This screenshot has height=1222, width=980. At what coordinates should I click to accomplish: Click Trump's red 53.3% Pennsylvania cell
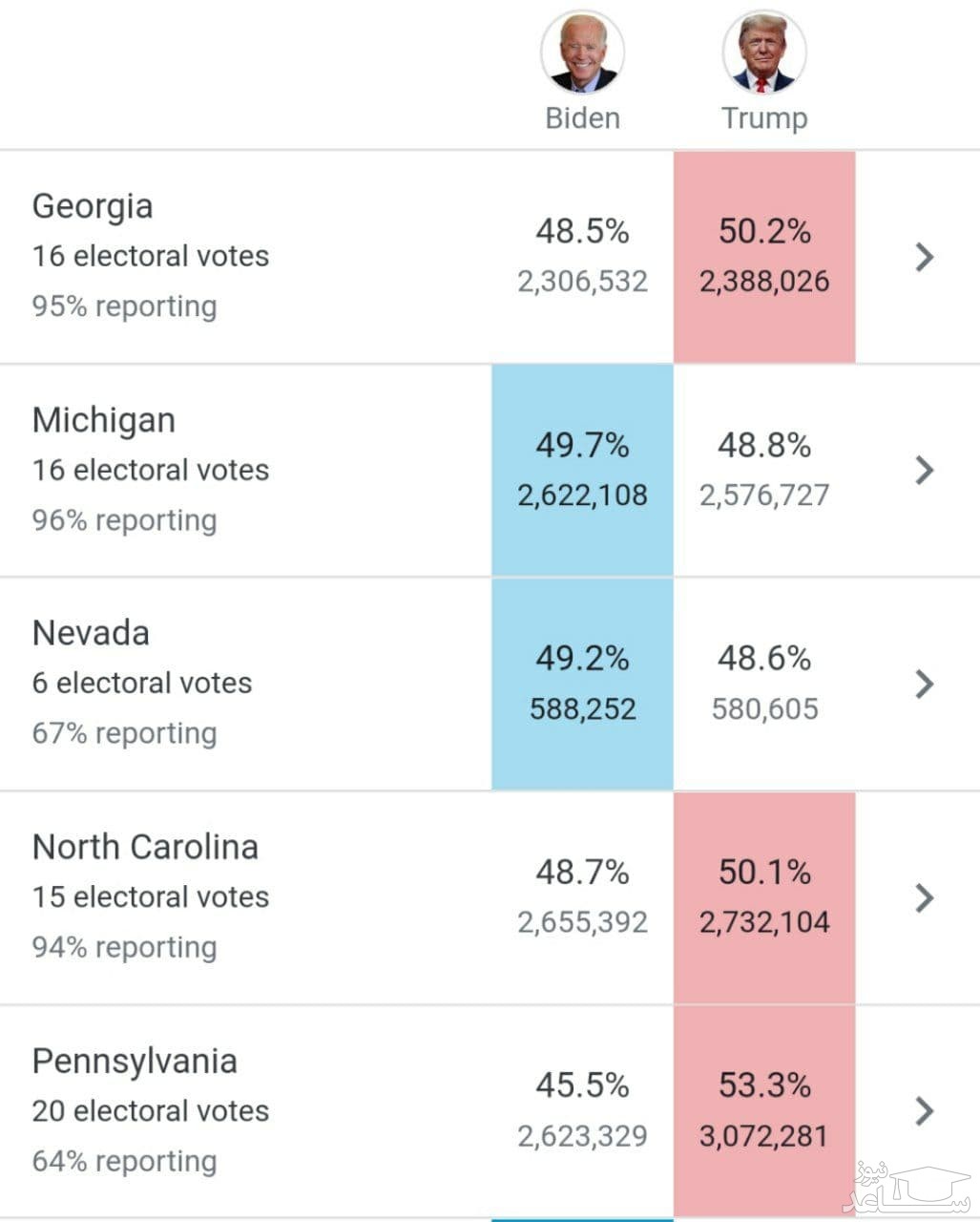[764, 1110]
